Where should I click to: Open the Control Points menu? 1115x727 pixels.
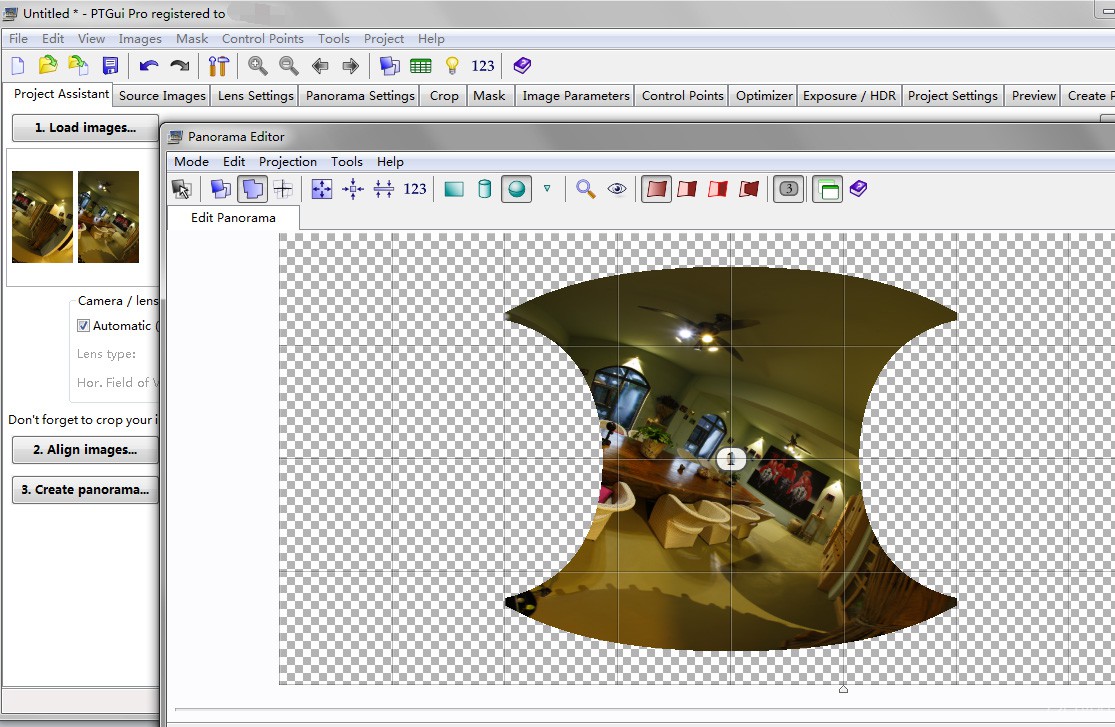[262, 38]
